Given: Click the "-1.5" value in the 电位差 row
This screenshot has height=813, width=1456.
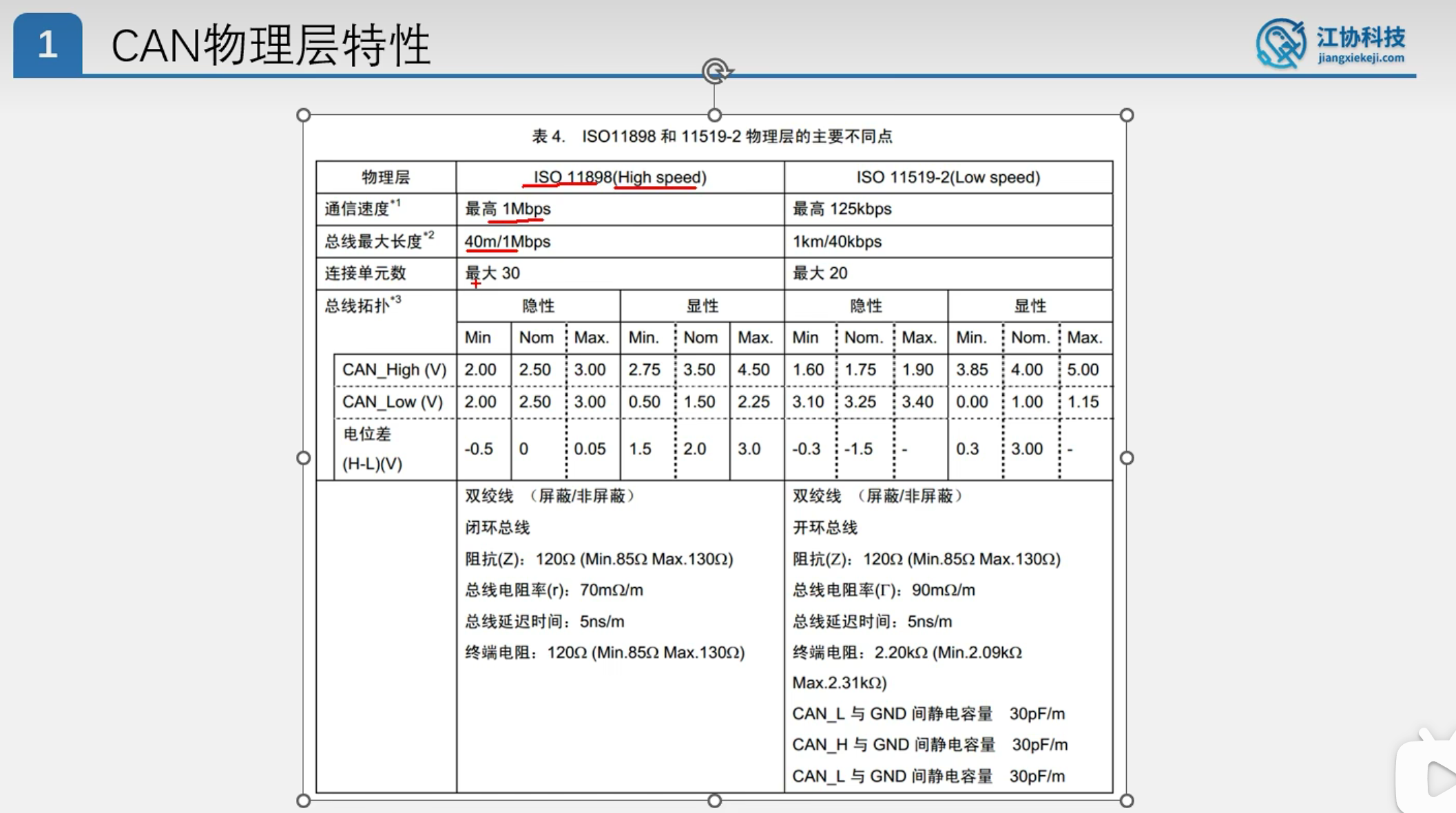Looking at the screenshot, I should 859,450.
